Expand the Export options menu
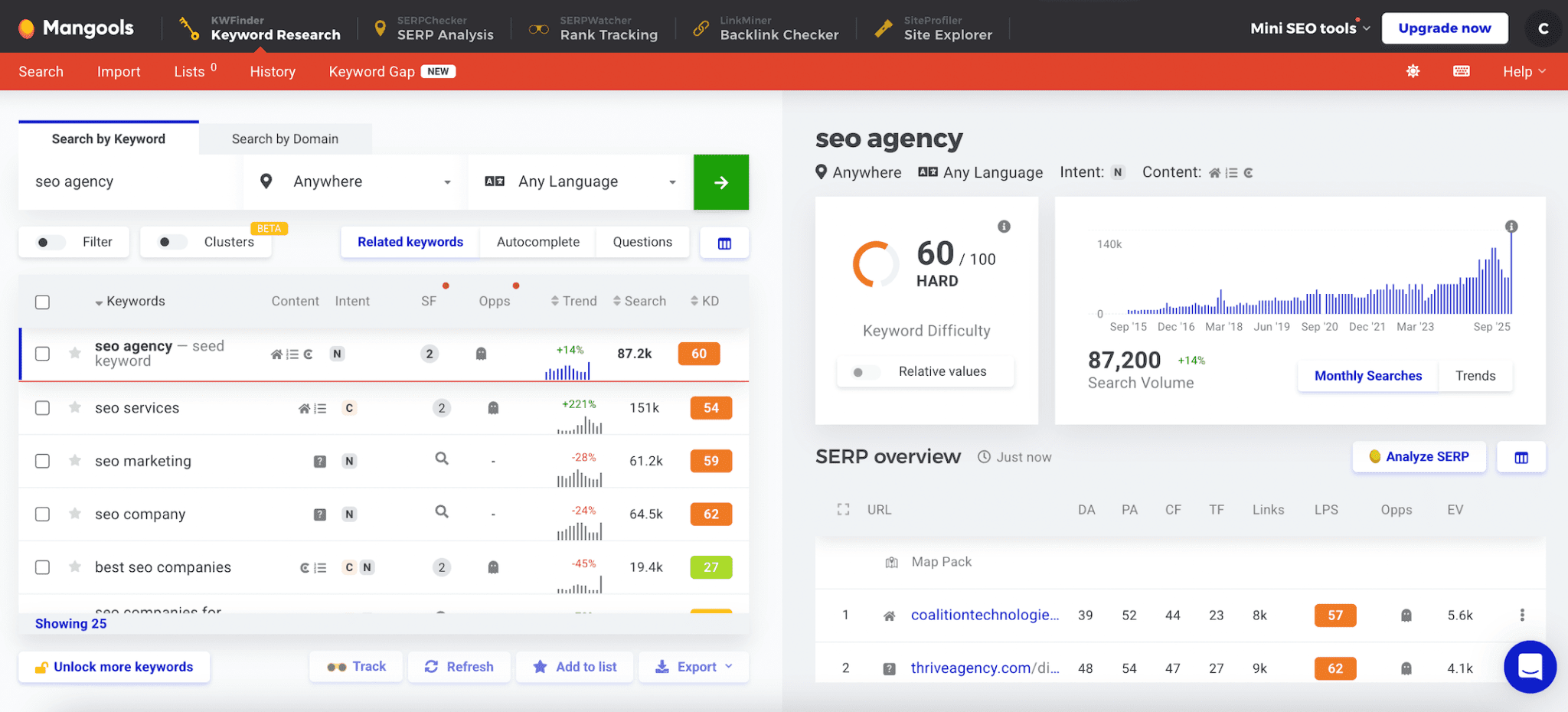This screenshot has width=1568, height=712. (694, 667)
